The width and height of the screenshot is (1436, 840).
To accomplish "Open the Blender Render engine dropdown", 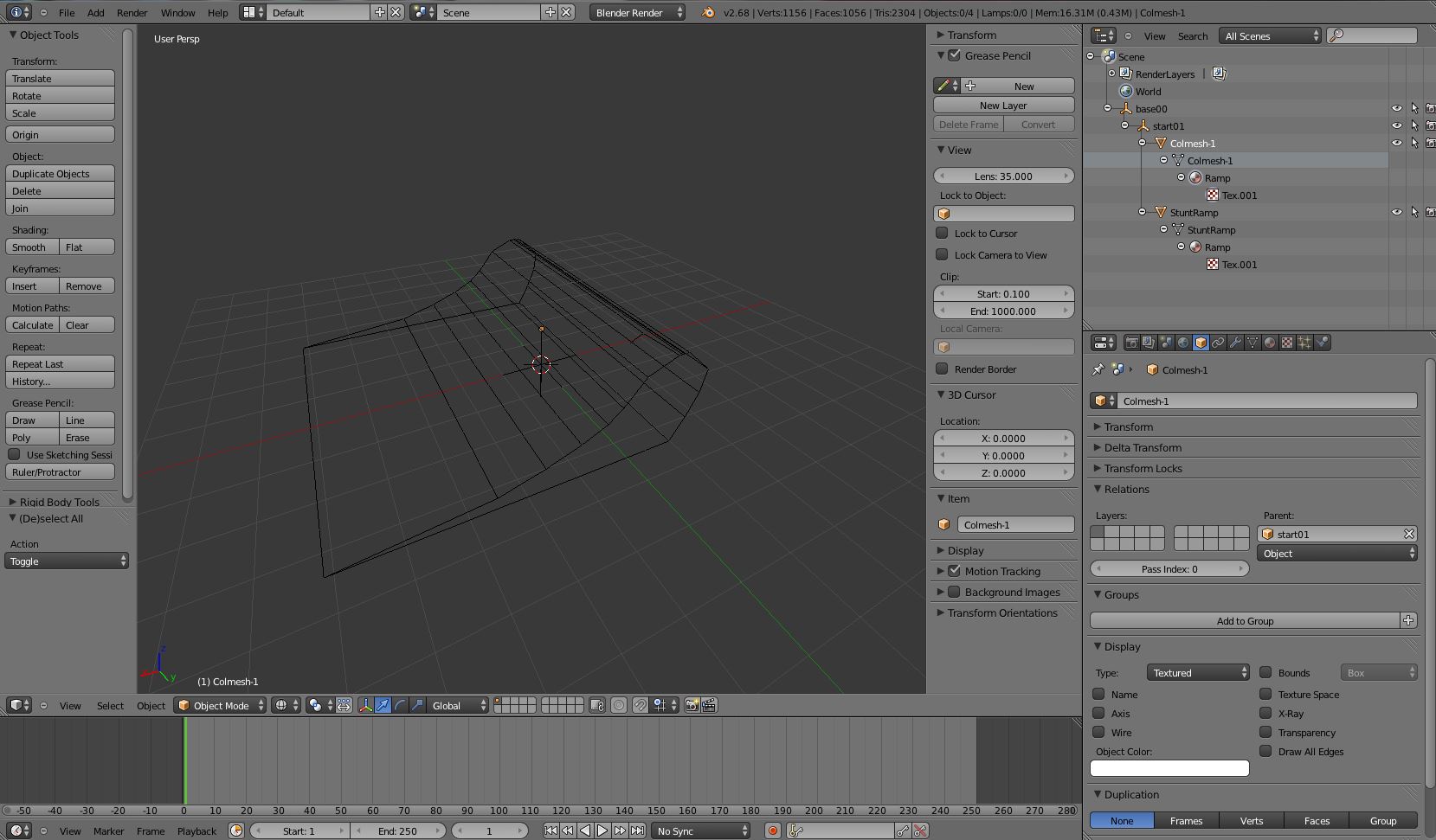I will [x=638, y=12].
